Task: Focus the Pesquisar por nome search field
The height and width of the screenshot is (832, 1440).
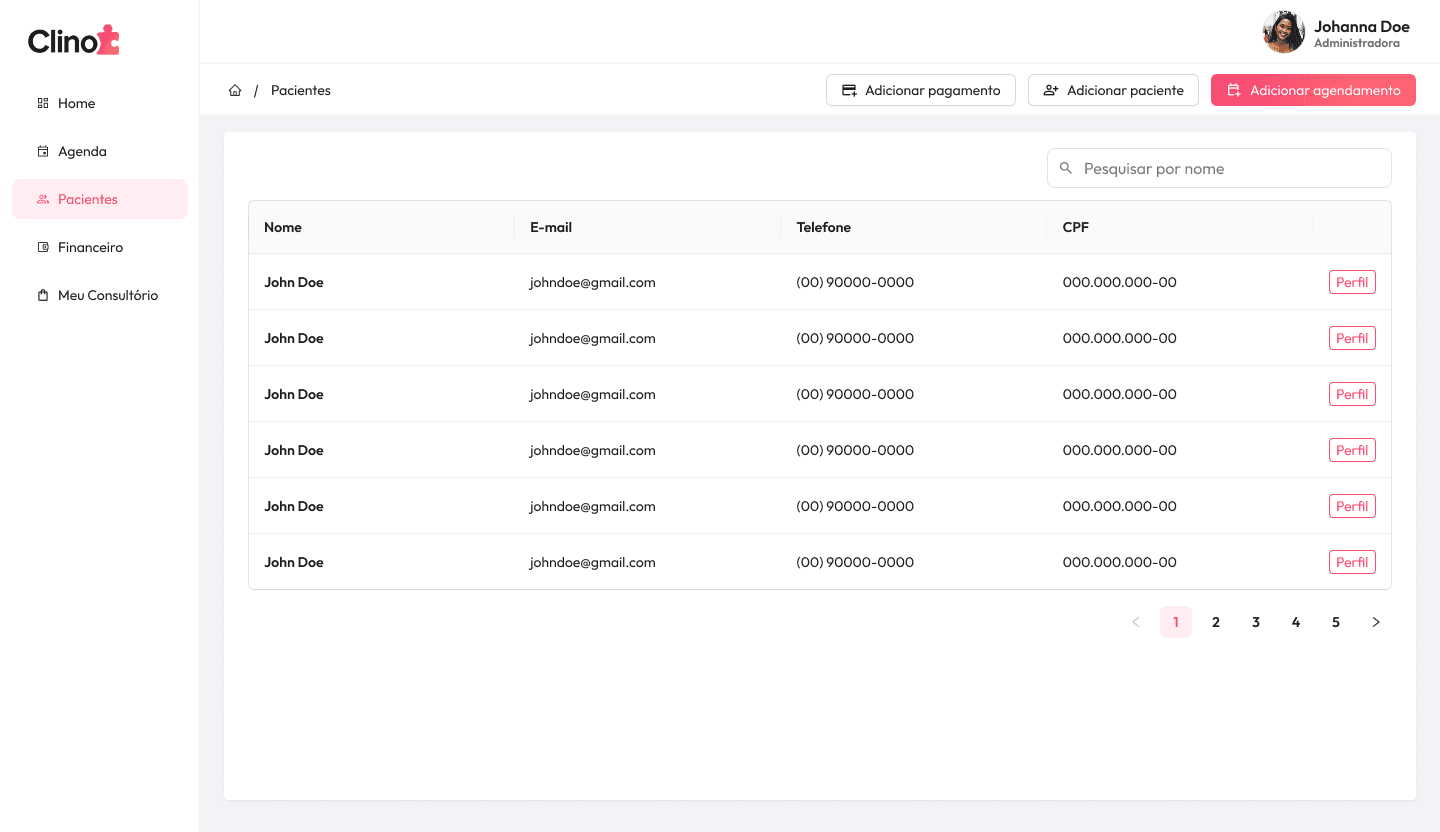Action: [1230, 168]
